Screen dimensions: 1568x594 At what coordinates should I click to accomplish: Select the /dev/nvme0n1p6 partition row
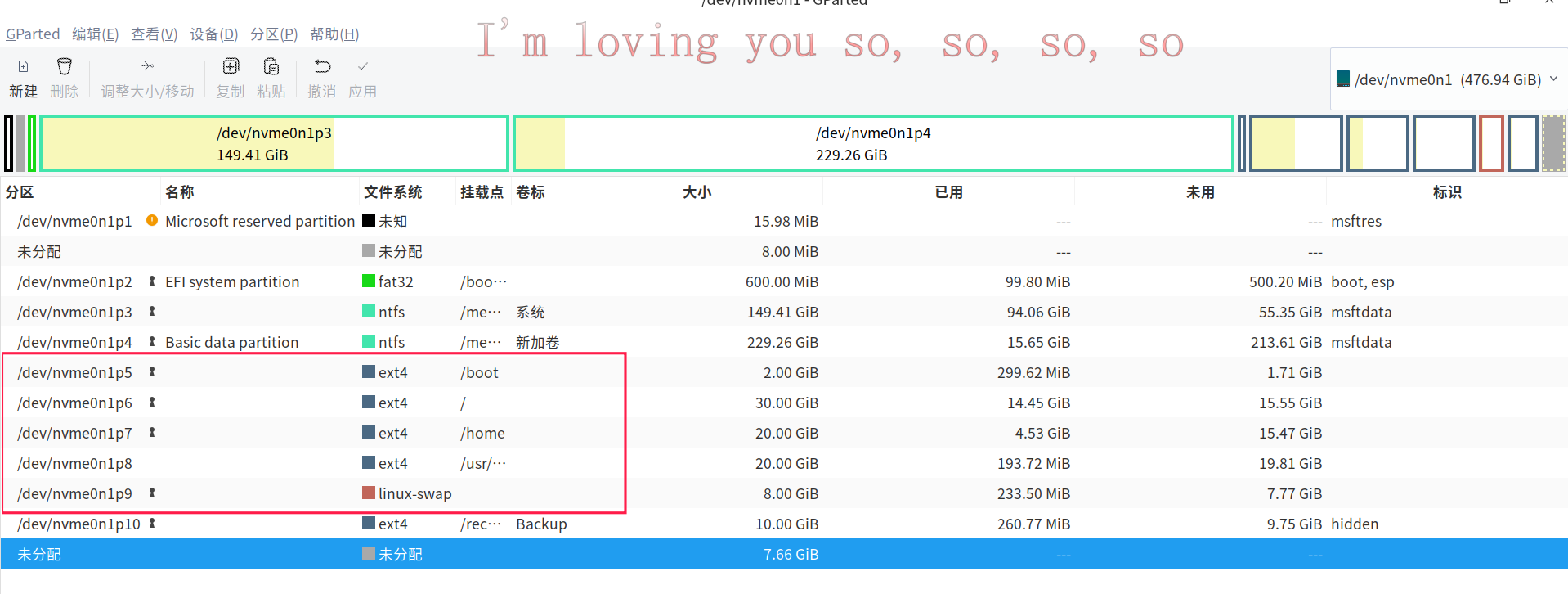[784, 403]
